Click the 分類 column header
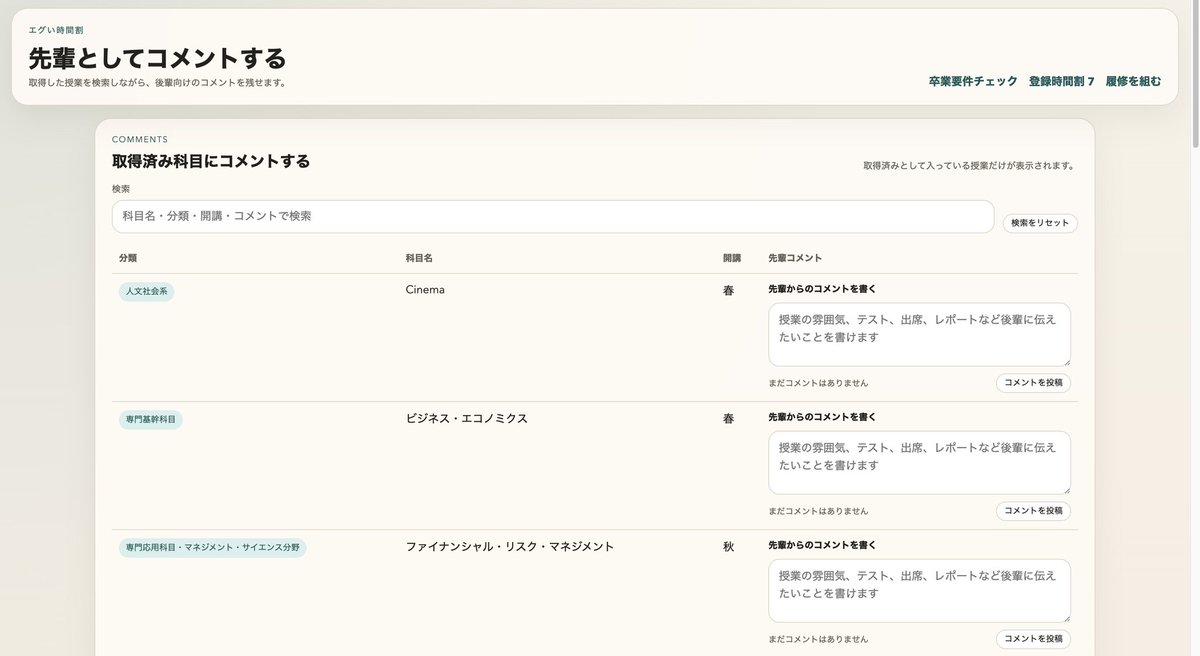This screenshot has width=1200, height=656. [125, 257]
